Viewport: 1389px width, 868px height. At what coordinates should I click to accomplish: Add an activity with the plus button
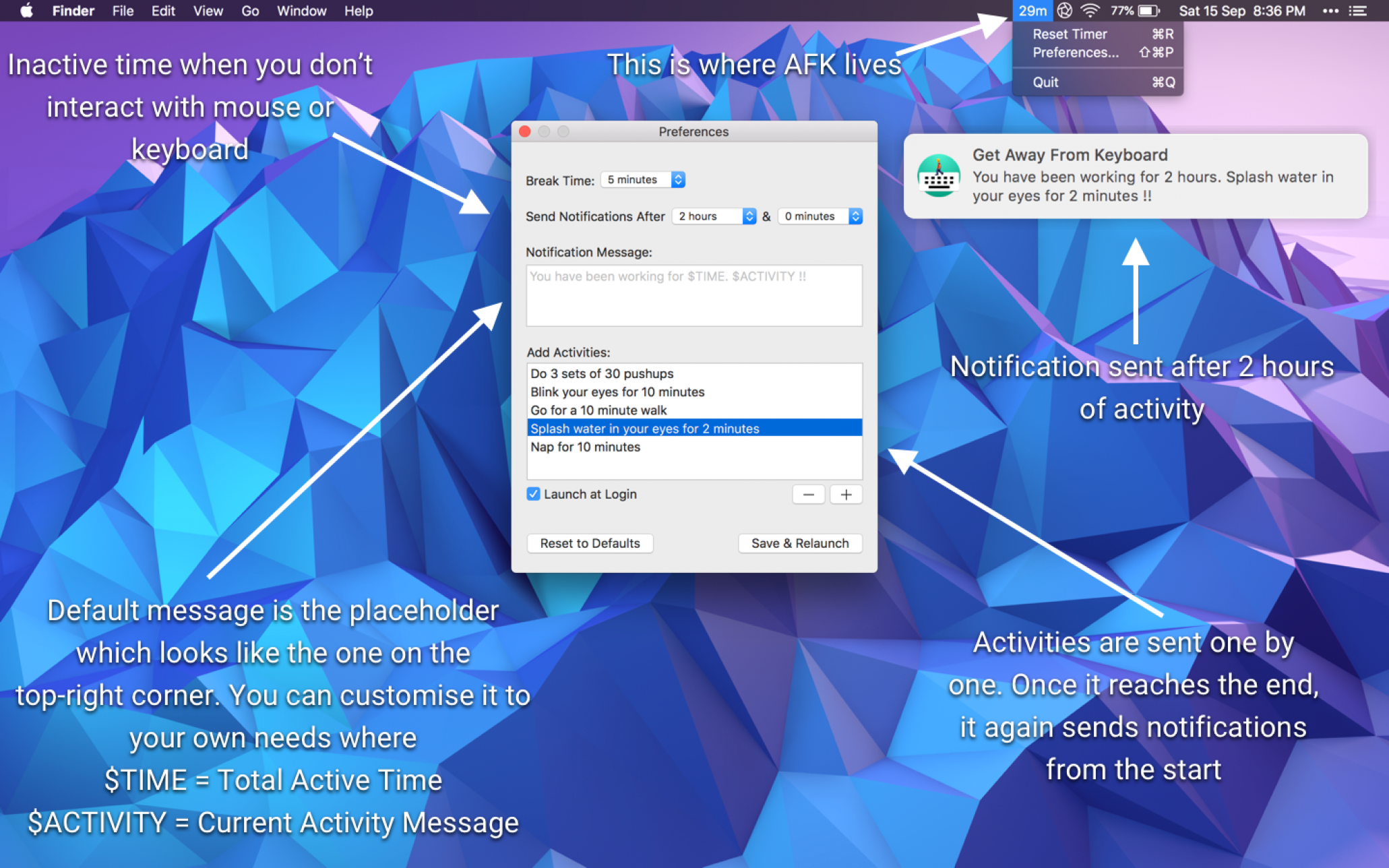pos(846,495)
